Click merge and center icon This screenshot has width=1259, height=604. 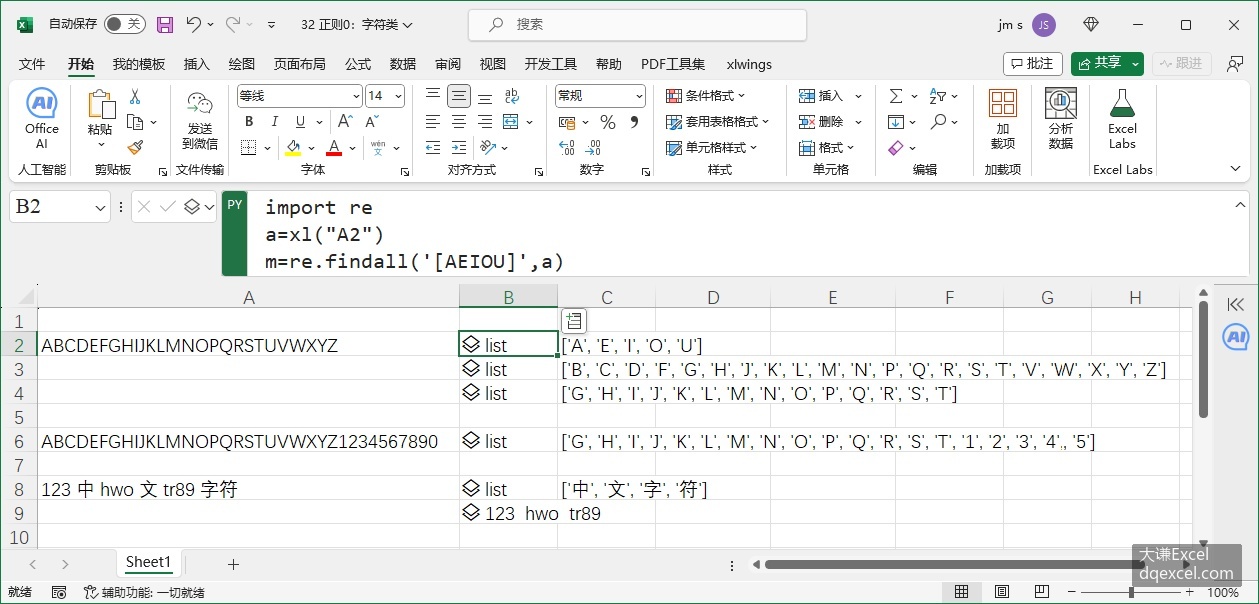click(510, 122)
